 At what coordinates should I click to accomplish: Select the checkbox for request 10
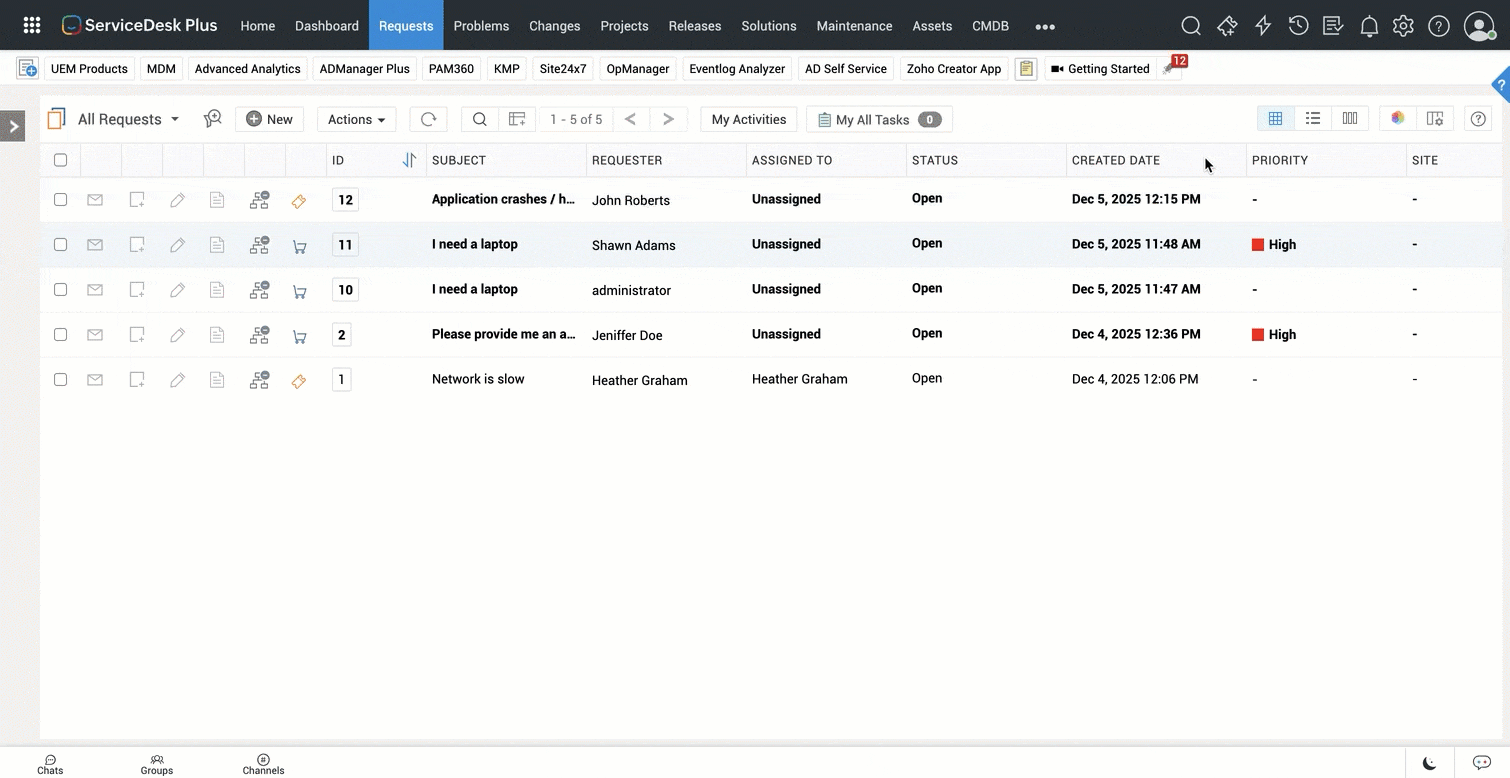click(x=60, y=290)
